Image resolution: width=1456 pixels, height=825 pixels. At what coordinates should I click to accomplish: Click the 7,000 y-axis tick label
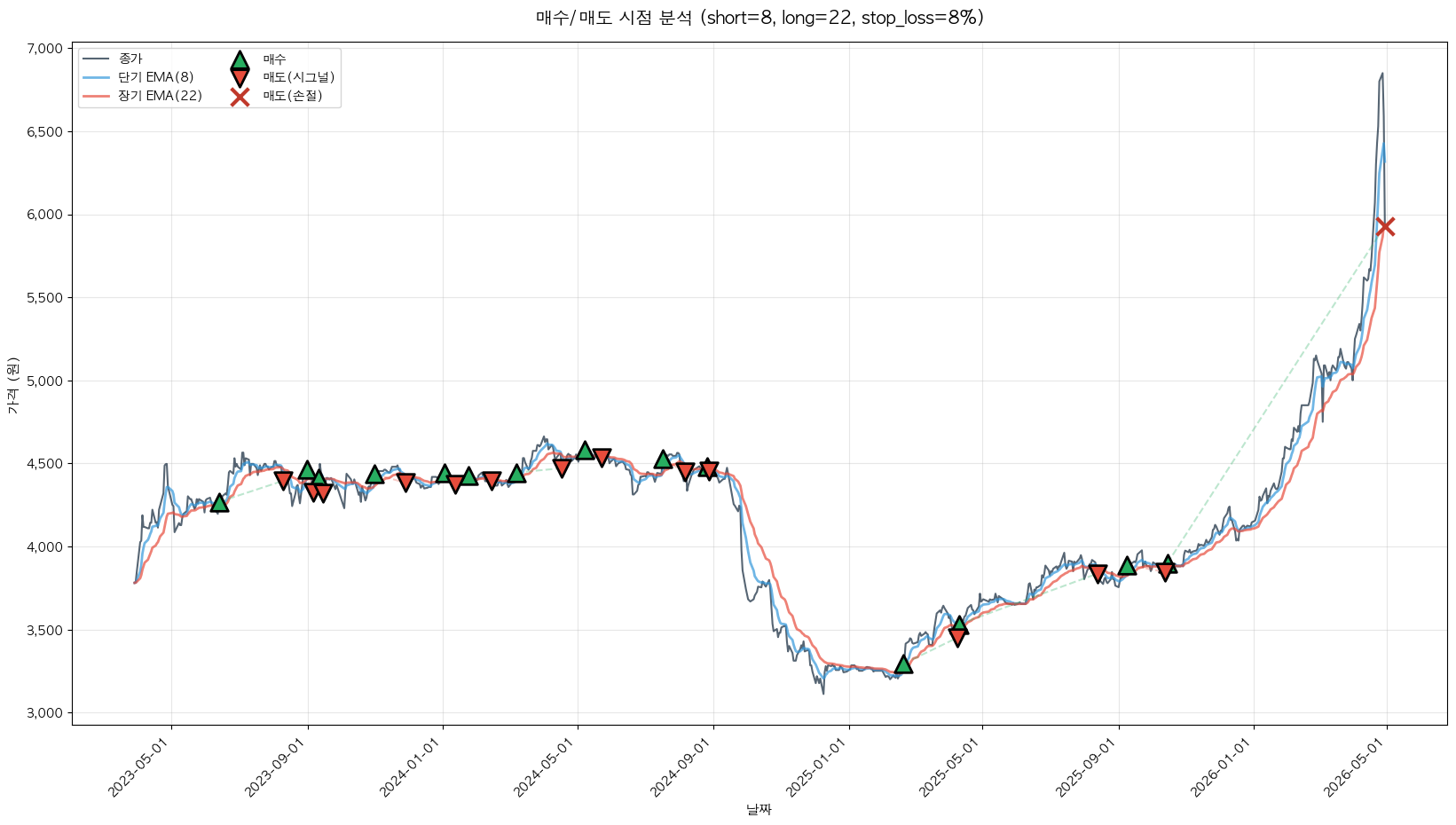44,49
